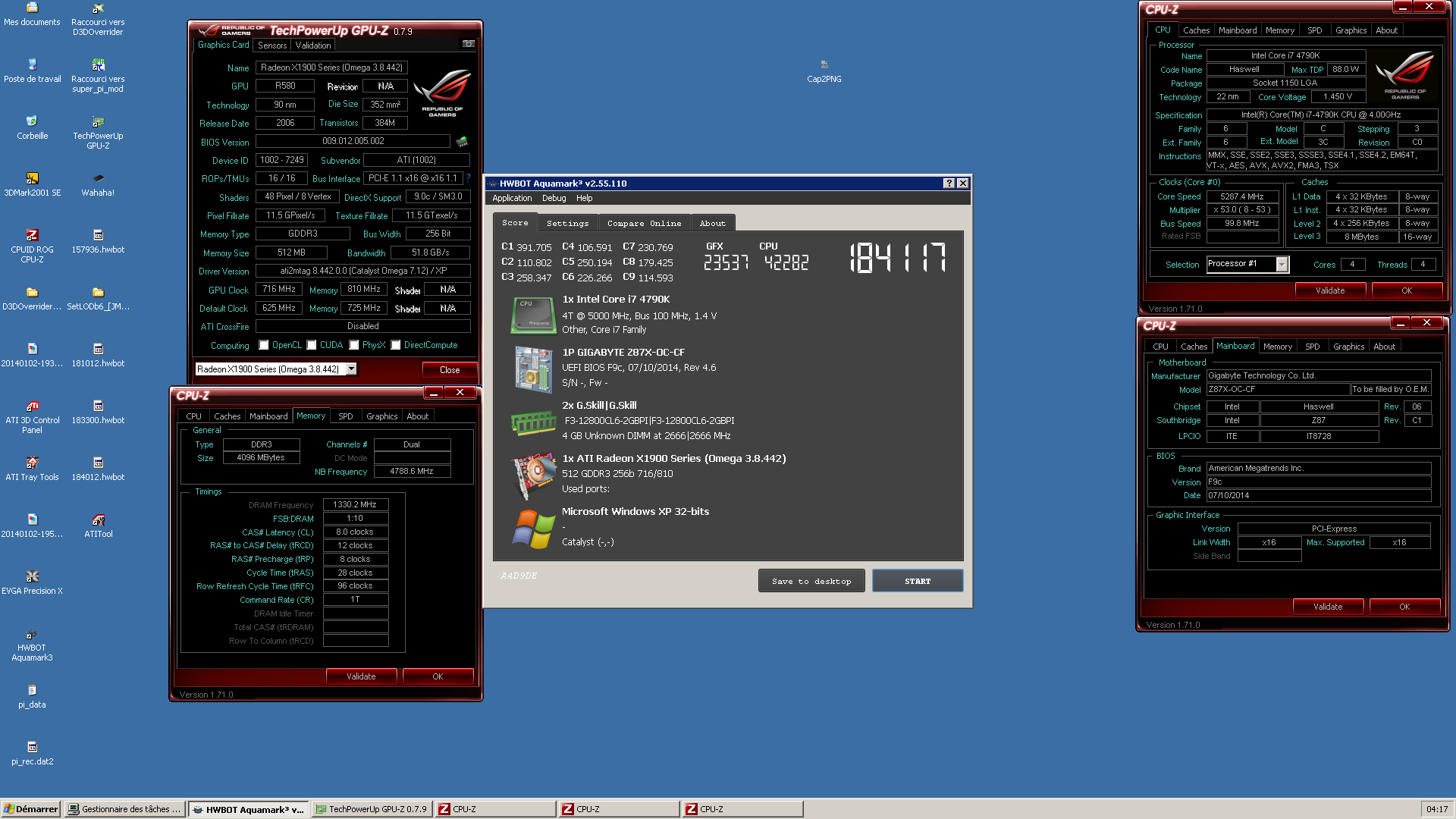Click Close button in GPU-Z
The width and height of the screenshot is (1456, 819).
tap(450, 370)
